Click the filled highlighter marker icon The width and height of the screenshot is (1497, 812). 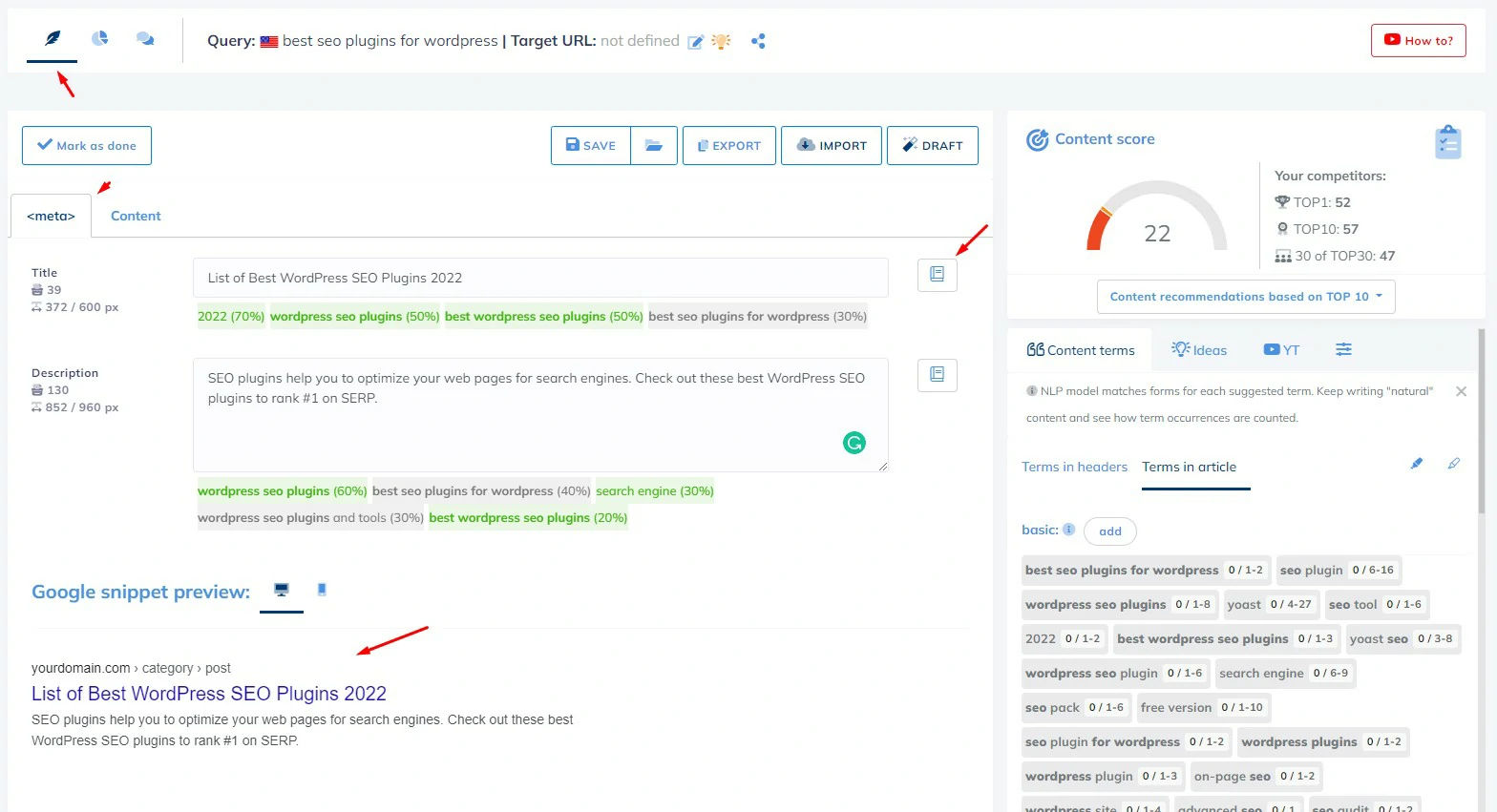point(1417,463)
